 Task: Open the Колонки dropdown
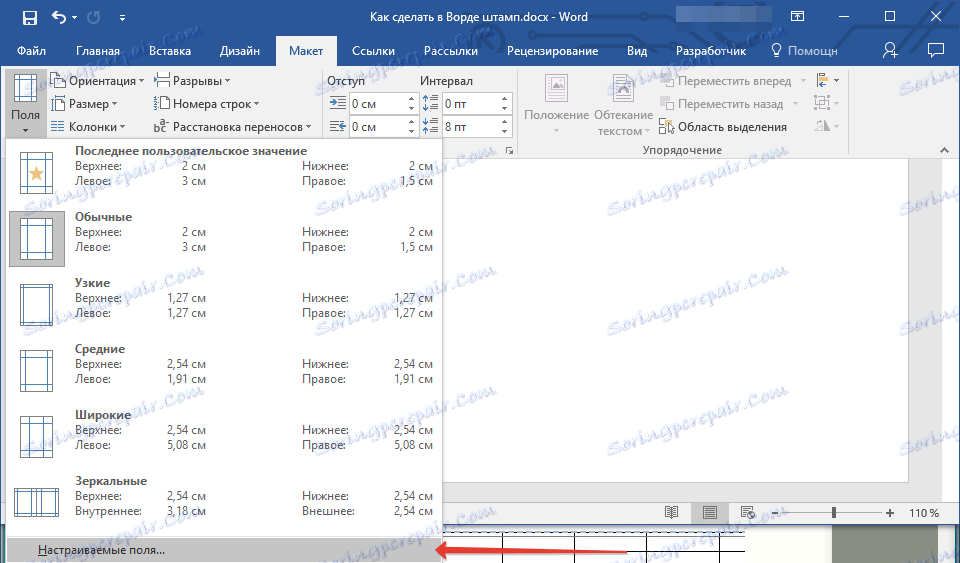pos(88,127)
